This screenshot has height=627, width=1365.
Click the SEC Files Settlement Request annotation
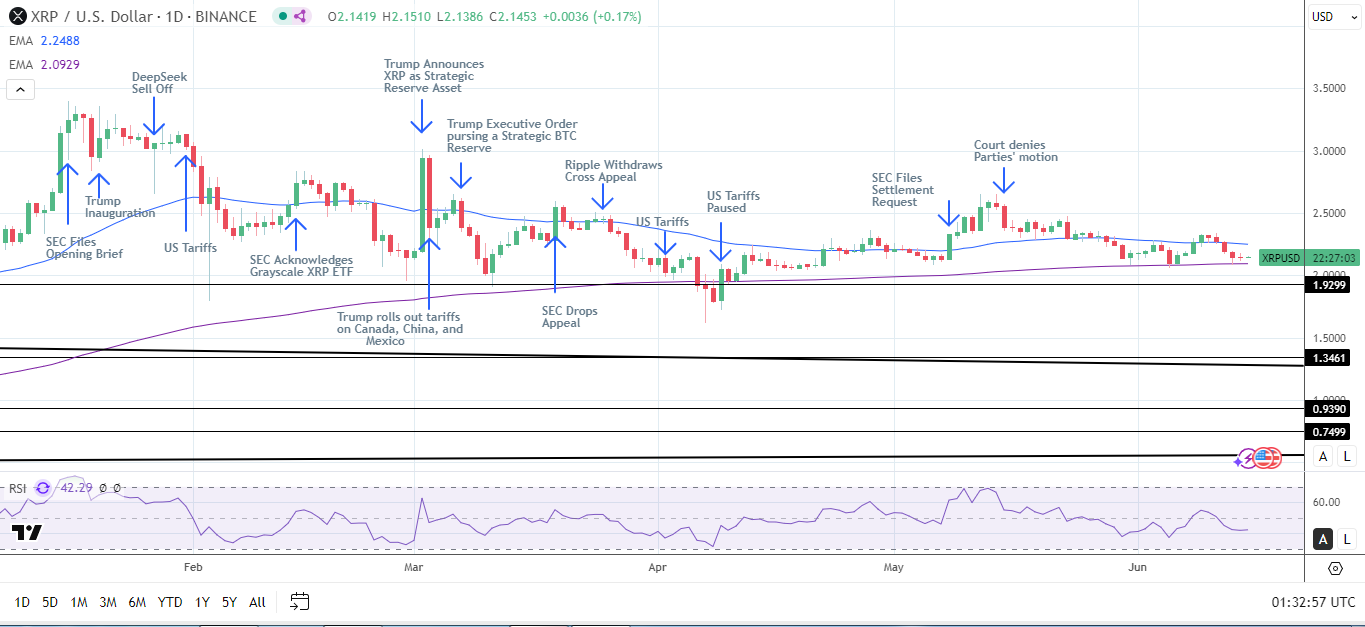coord(902,190)
